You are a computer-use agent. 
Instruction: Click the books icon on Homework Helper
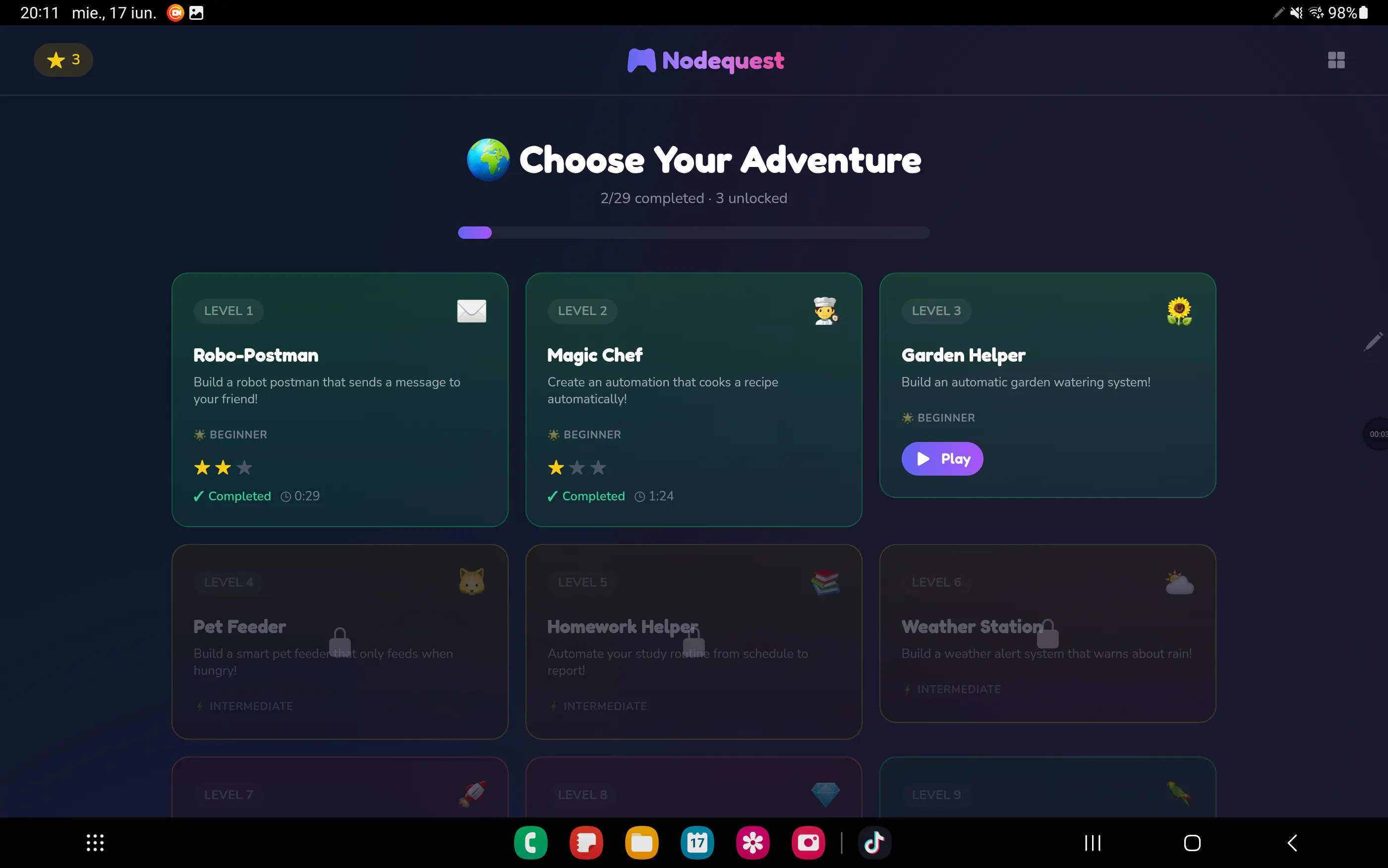825,582
